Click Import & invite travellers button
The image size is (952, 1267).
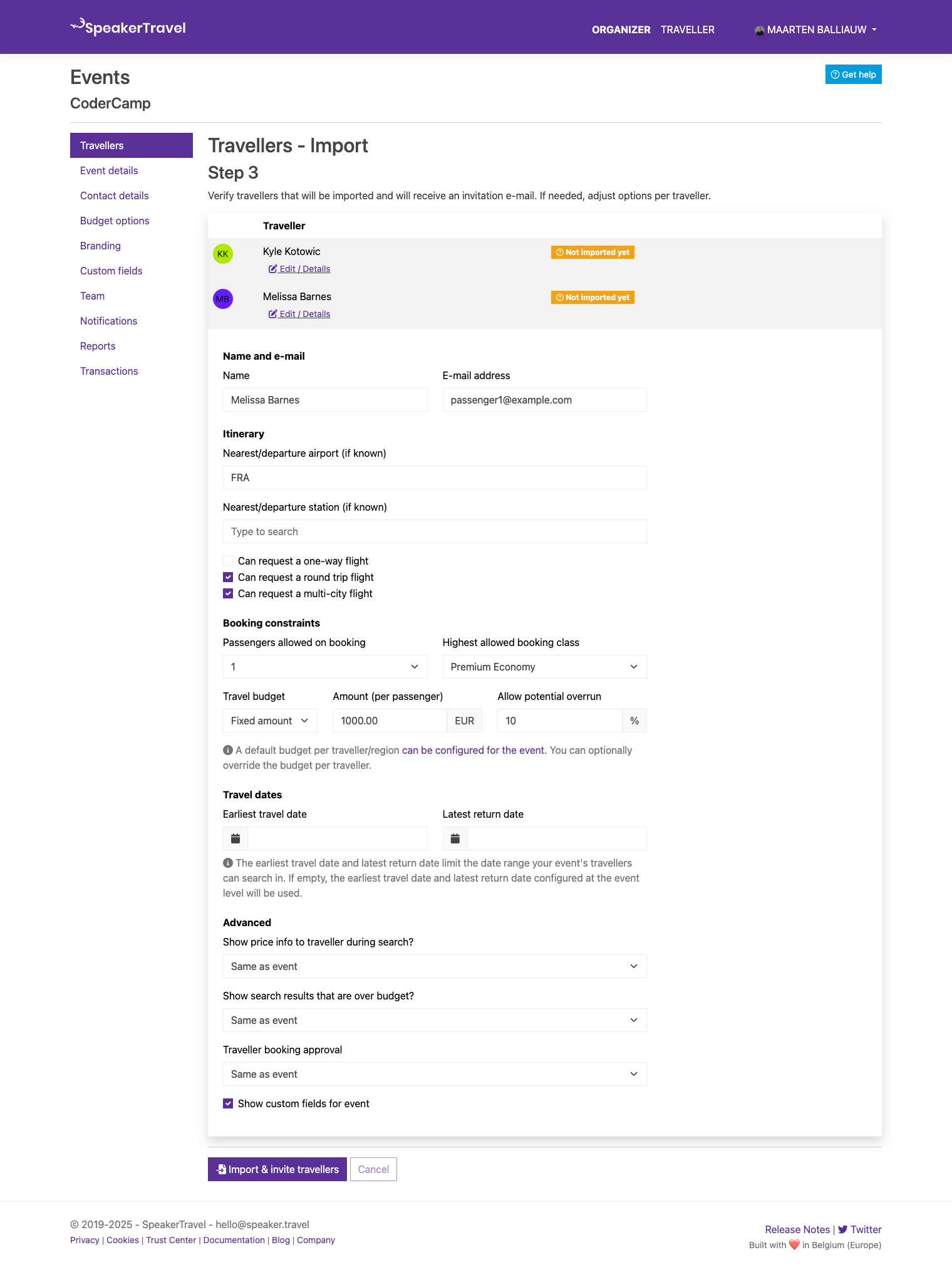click(277, 1169)
